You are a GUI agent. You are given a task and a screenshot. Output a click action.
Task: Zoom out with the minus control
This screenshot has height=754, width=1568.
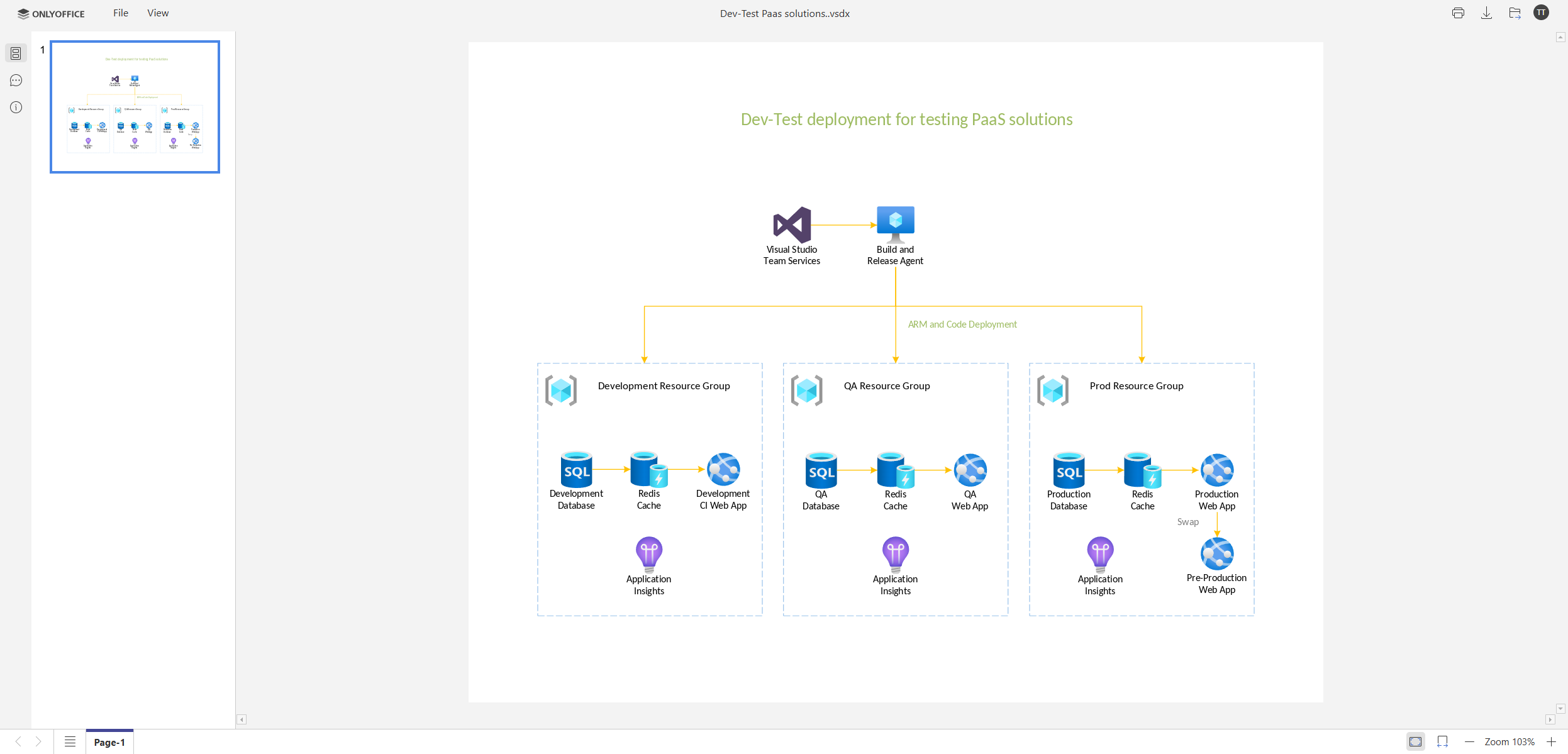click(1468, 742)
